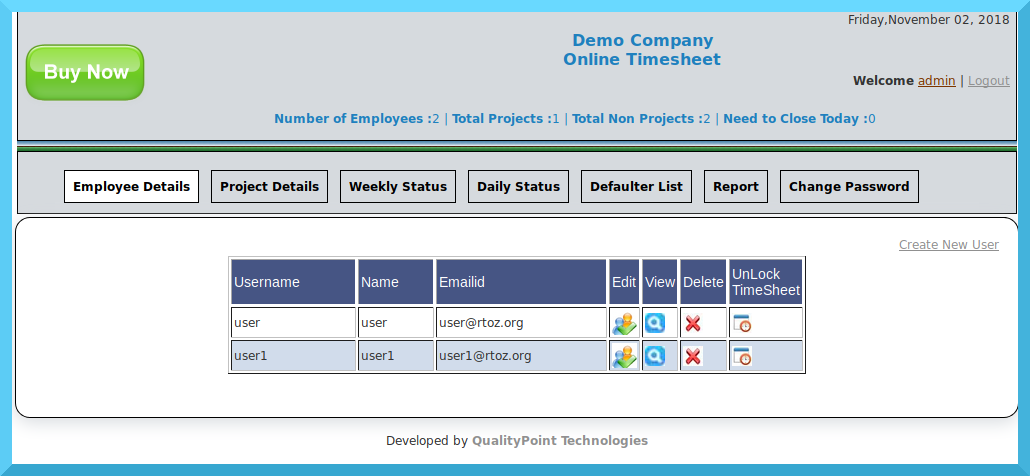1030x476 pixels.
Task: Click the Name column header
Action: [x=395, y=282]
